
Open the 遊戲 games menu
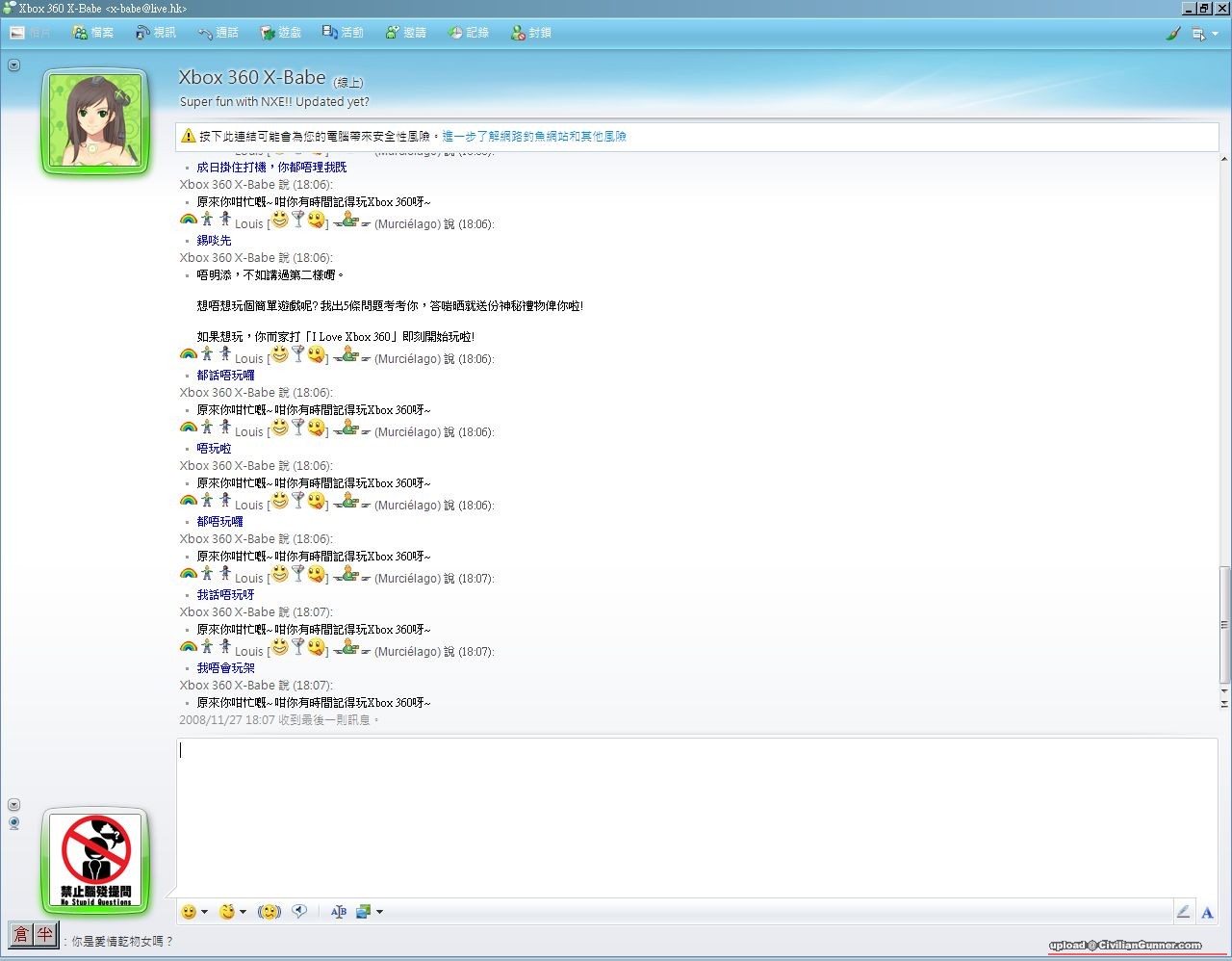[x=281, y=33]
